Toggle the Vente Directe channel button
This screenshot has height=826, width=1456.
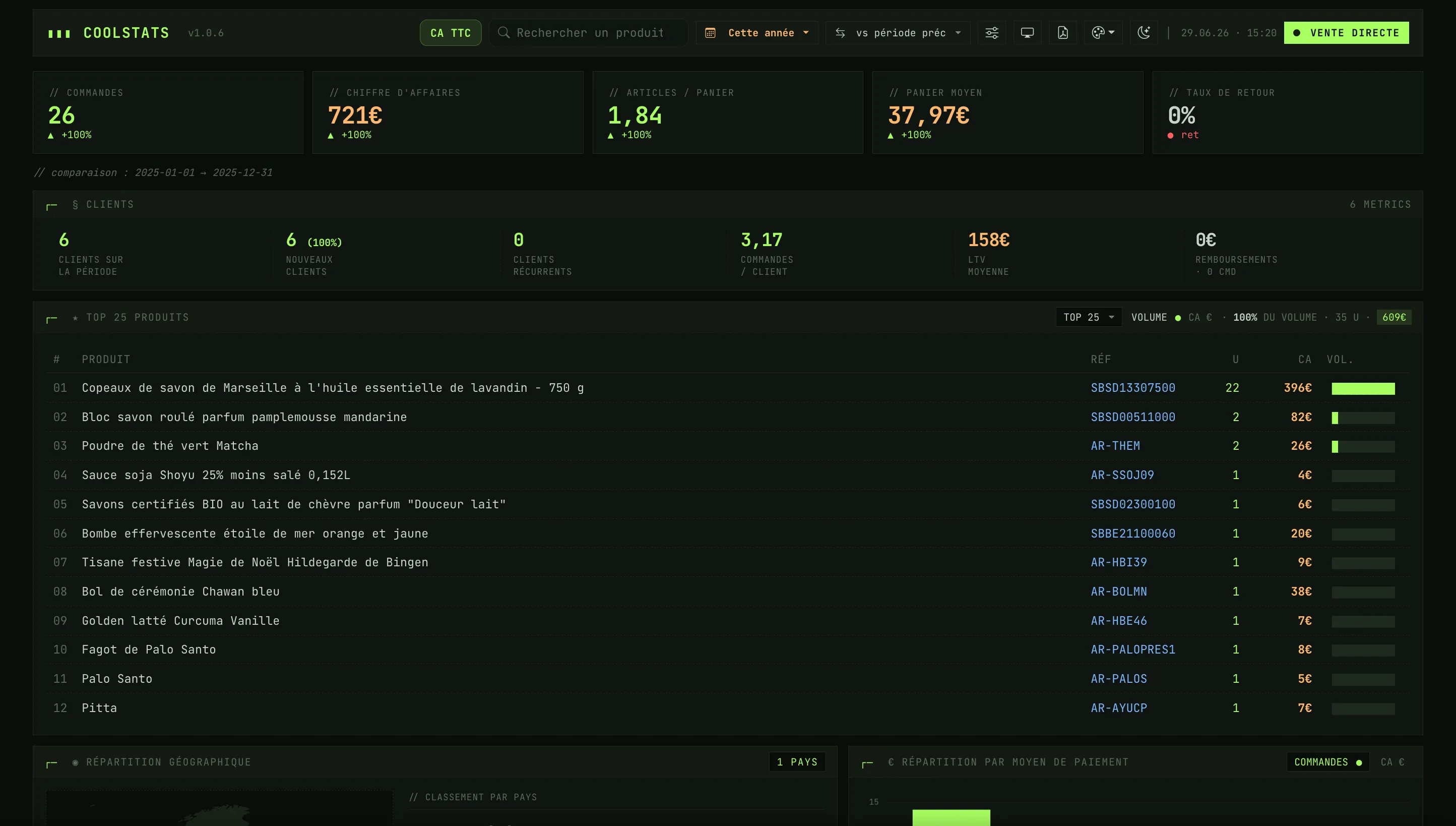[x=1346, y=33]
